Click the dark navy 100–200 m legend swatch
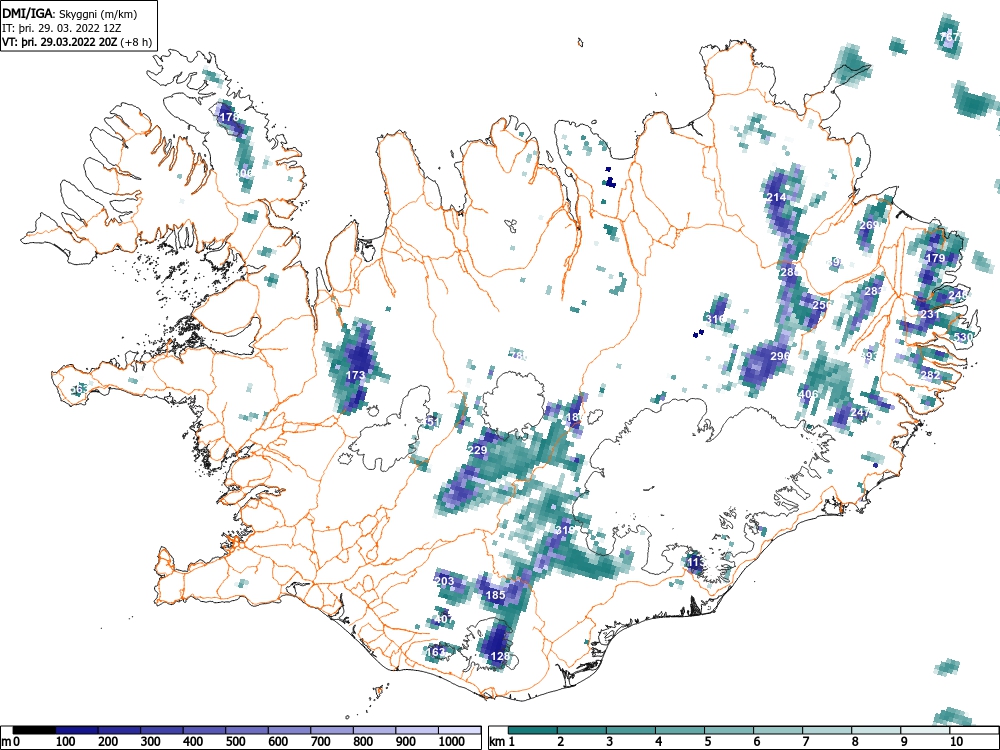Image resolution: width=1000 pixels, height=750 pixels. 77,730
